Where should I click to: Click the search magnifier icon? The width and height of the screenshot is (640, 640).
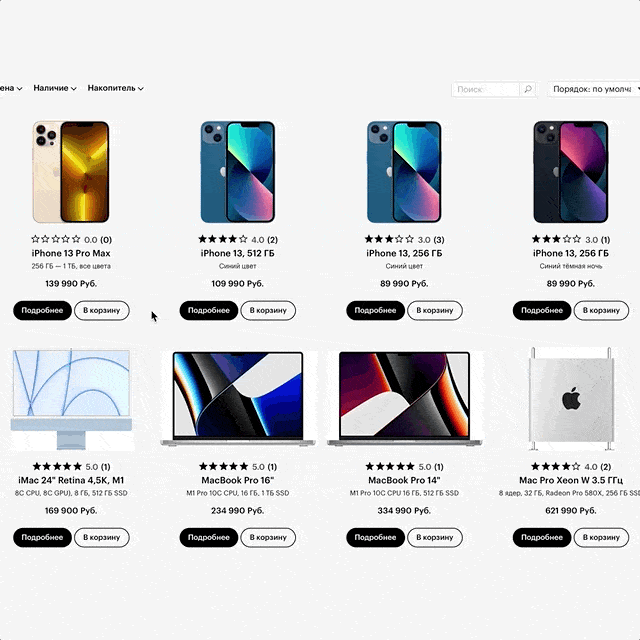pyautogui.click(x=528, y=89)
